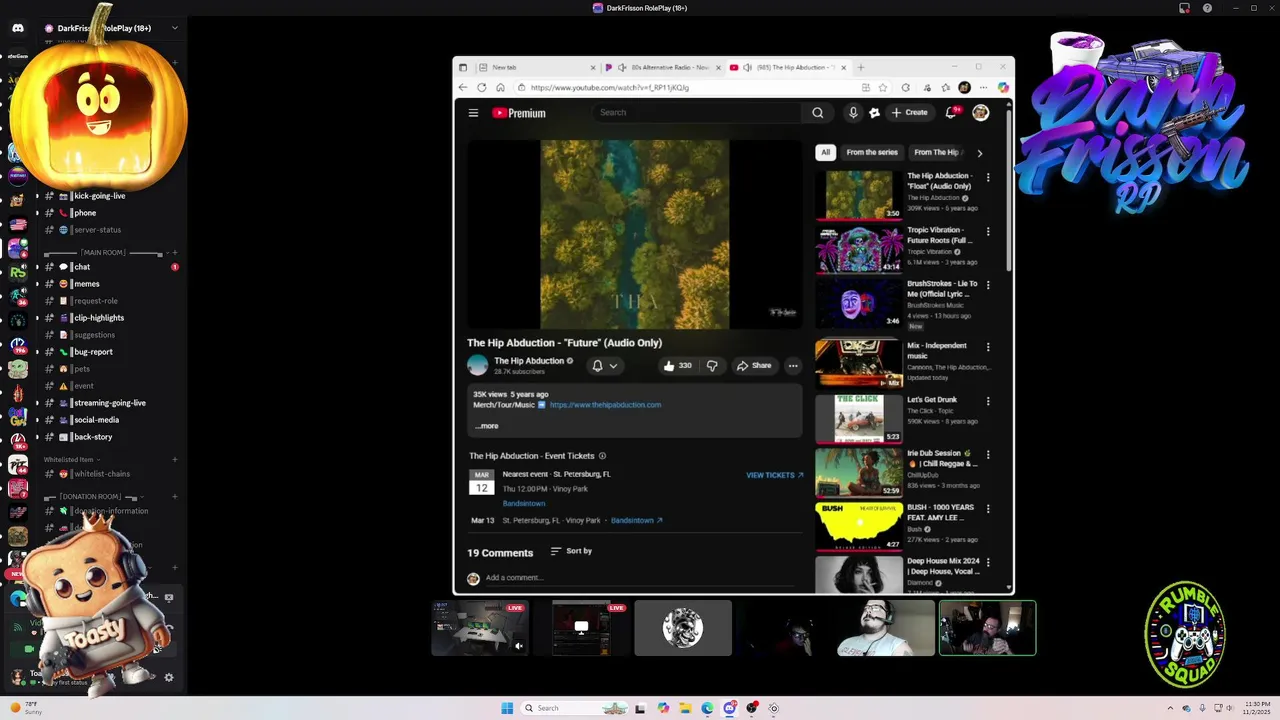Image resolution: width=1280 pixels, height=720 pixels.
Task: Open more actions beside the Share button
Action: [x=793, y=366]
